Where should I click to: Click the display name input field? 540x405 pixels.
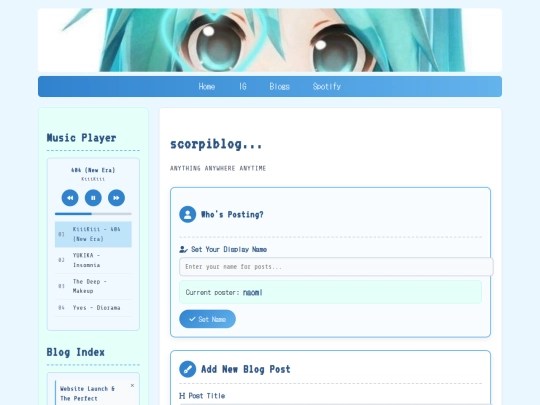336,267
